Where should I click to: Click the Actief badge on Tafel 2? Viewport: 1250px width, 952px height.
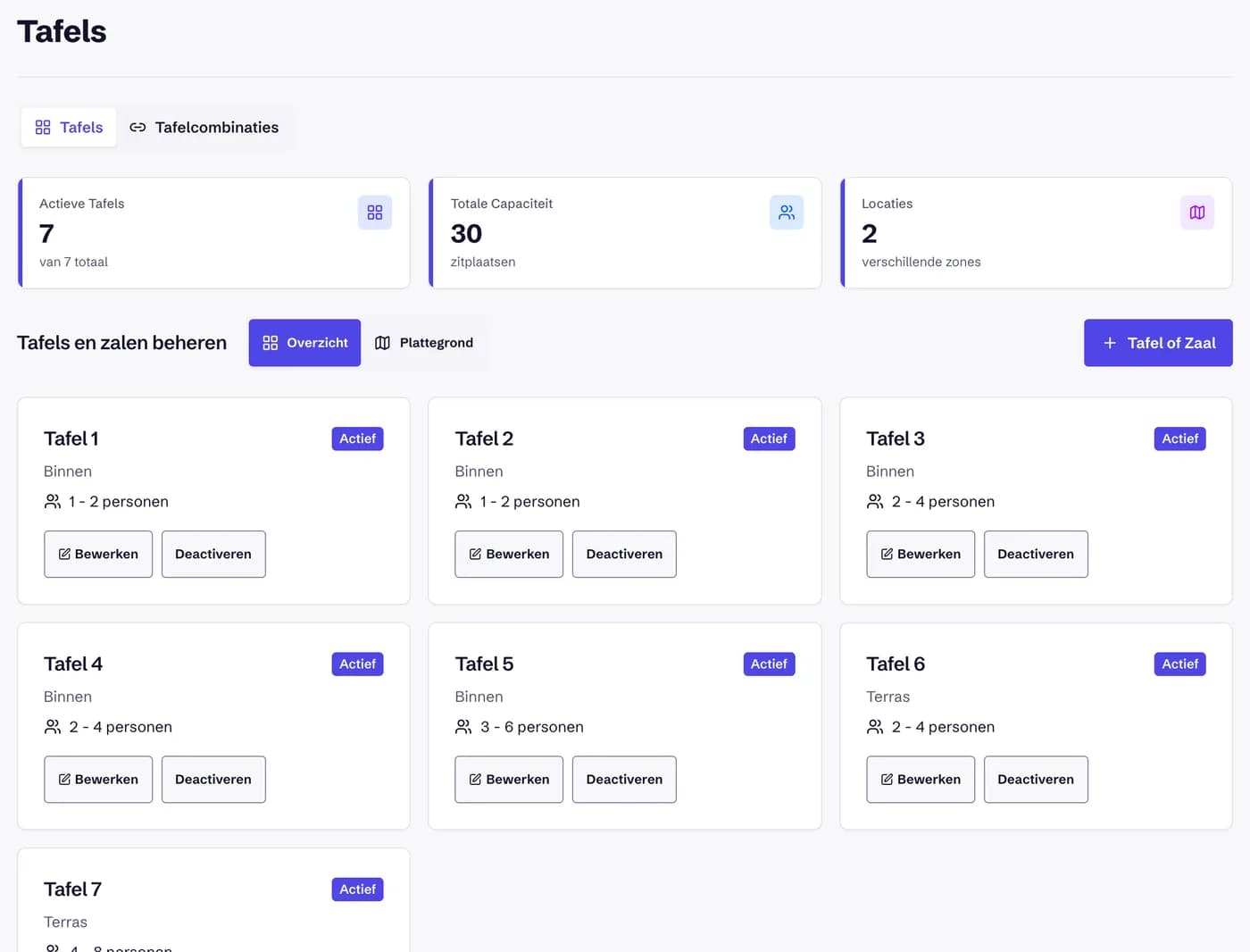click(769, 438)
